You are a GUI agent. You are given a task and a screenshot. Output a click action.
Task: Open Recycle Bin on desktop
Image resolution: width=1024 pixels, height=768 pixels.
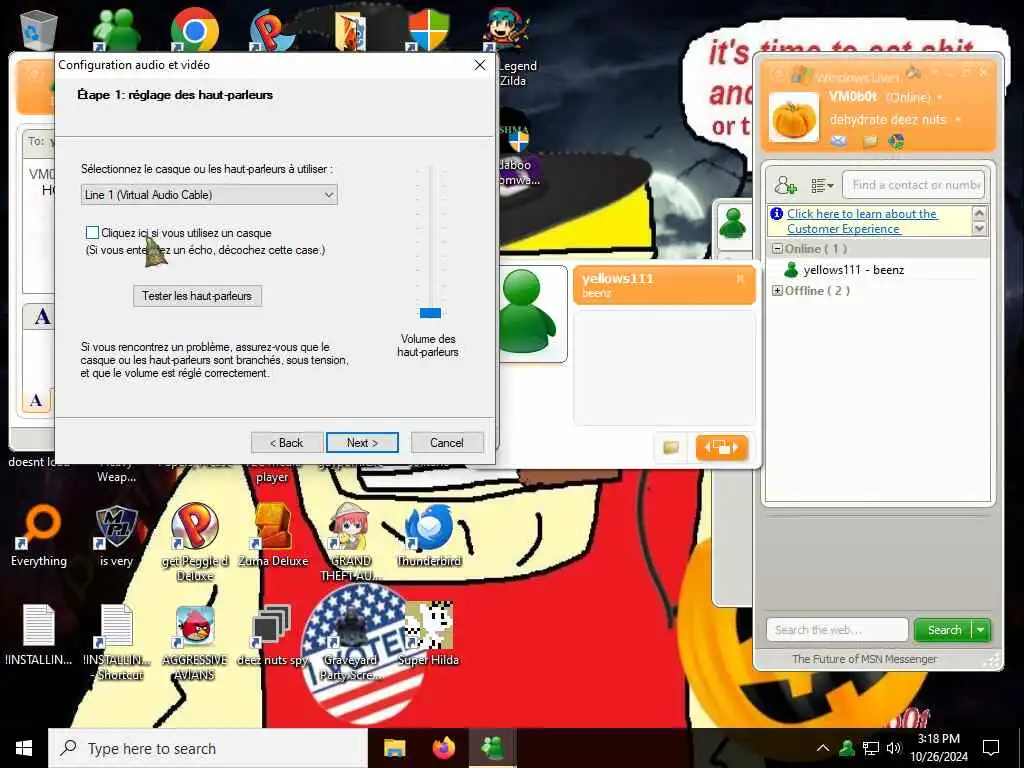click(39, 29)
